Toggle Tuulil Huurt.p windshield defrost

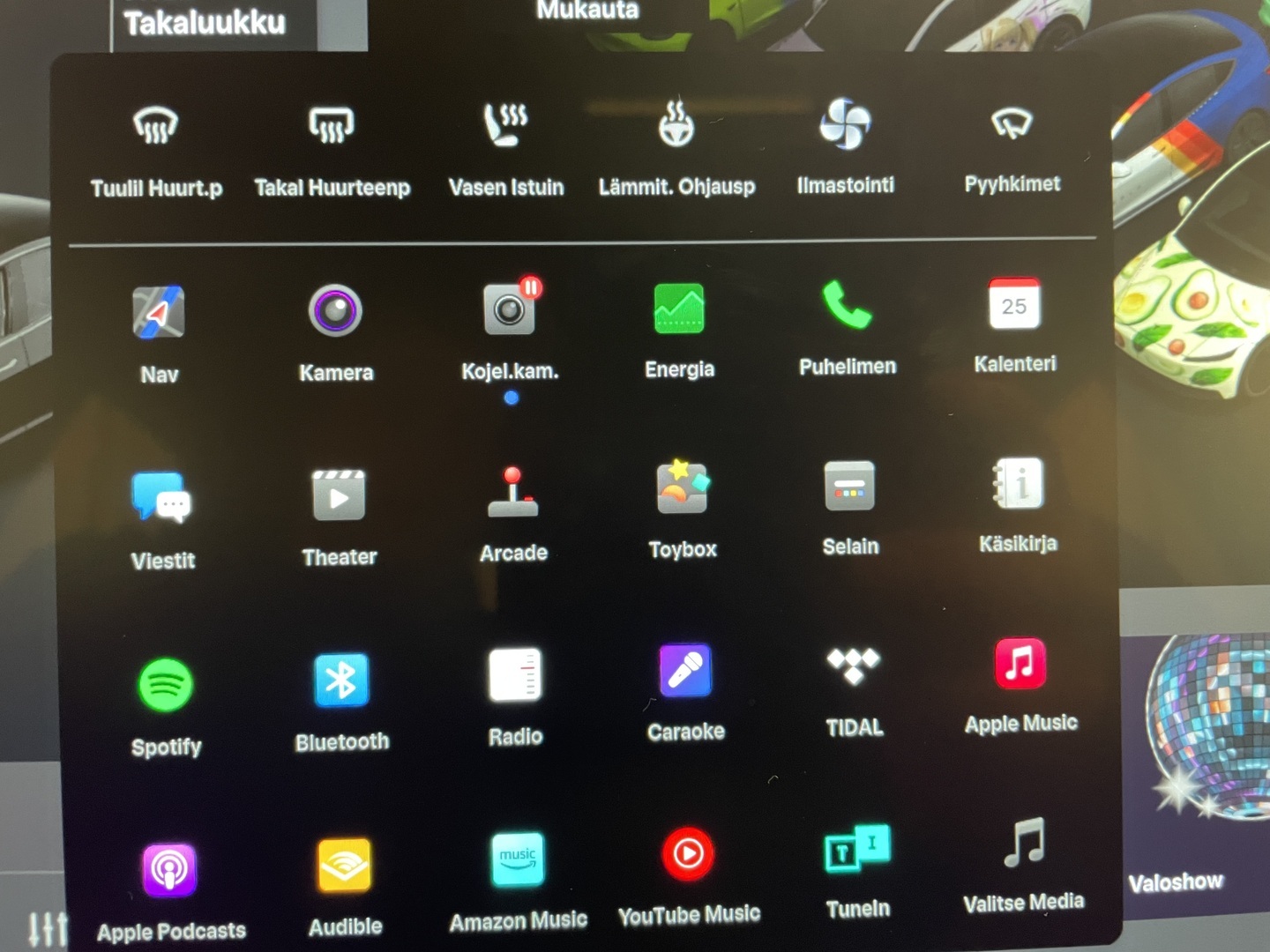click(156, 126)
